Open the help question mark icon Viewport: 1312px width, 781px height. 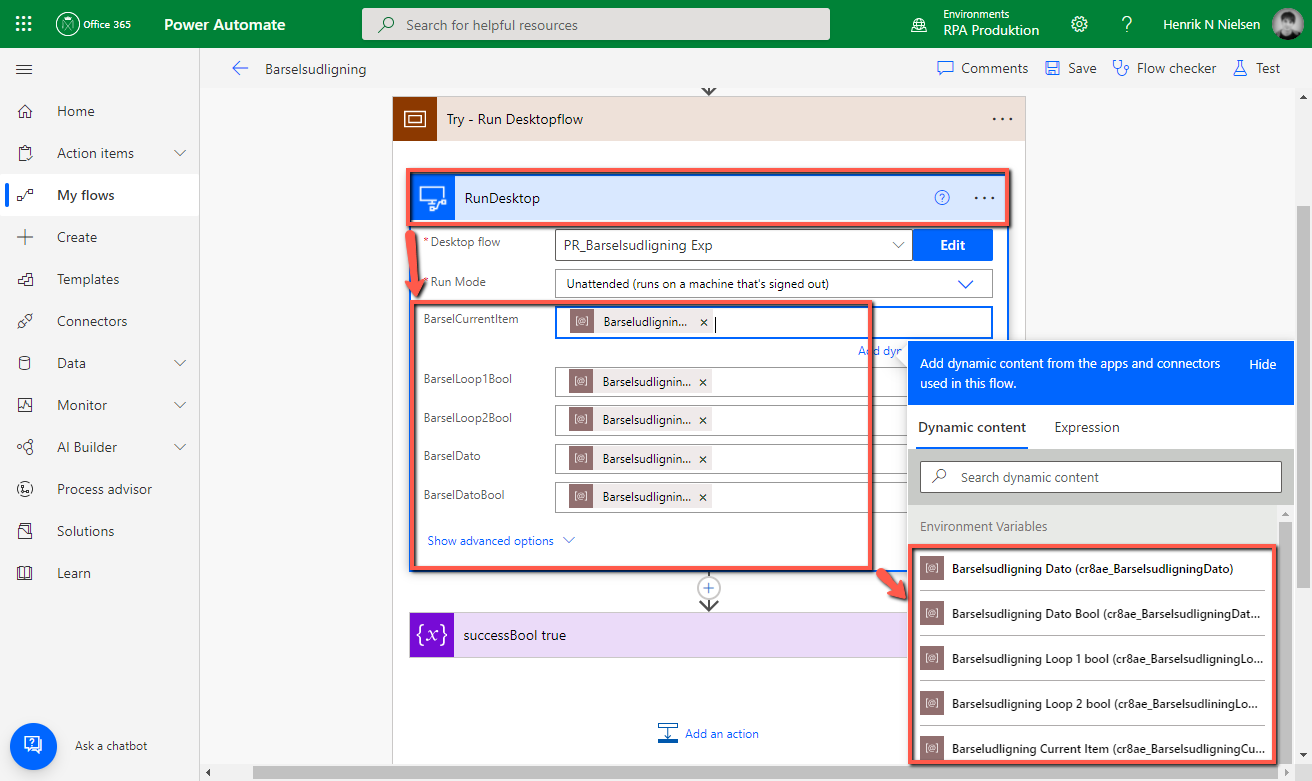click(x=1127, y=24)
